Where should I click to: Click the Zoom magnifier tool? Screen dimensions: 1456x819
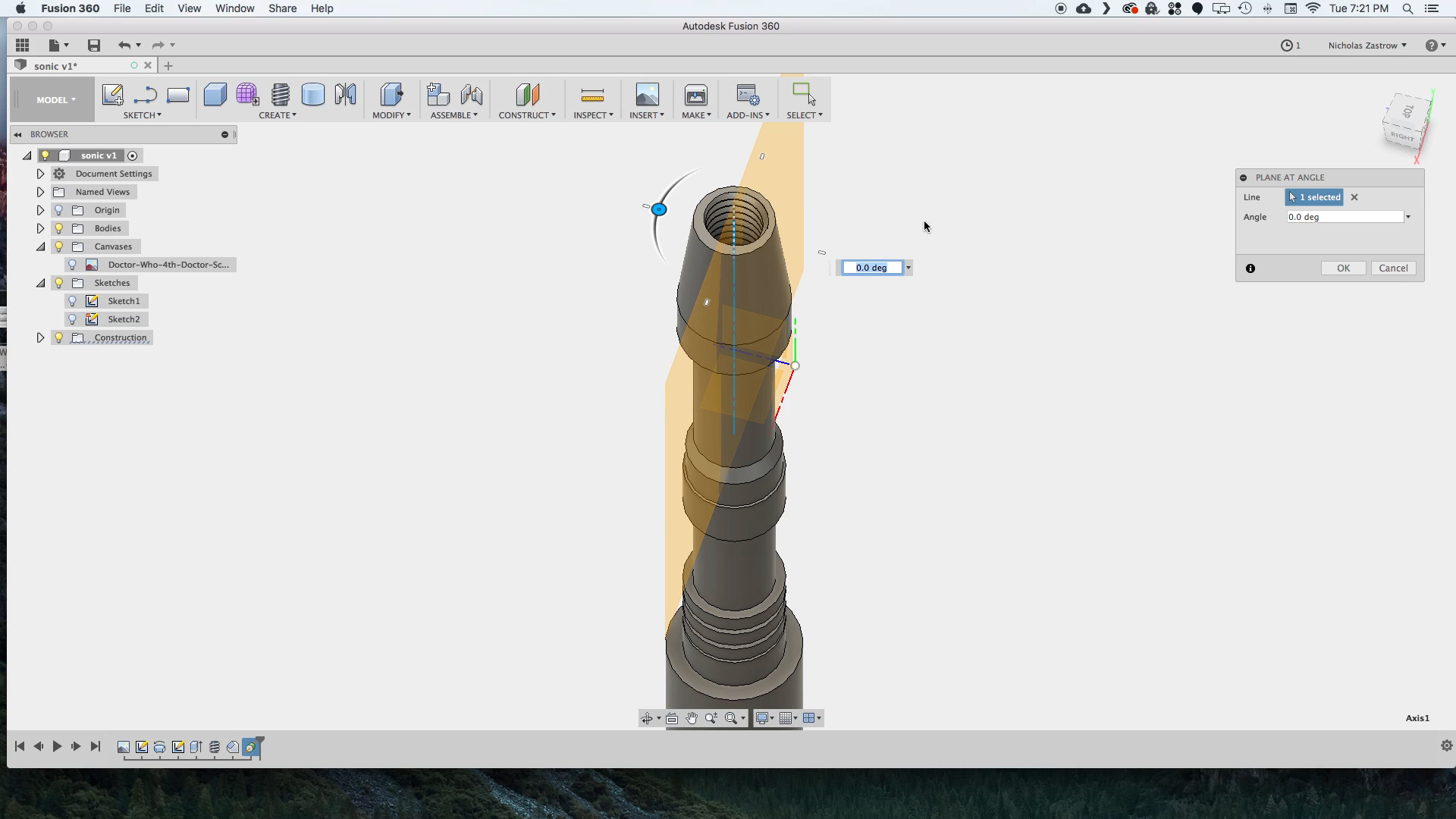click(x=711, y=718)
